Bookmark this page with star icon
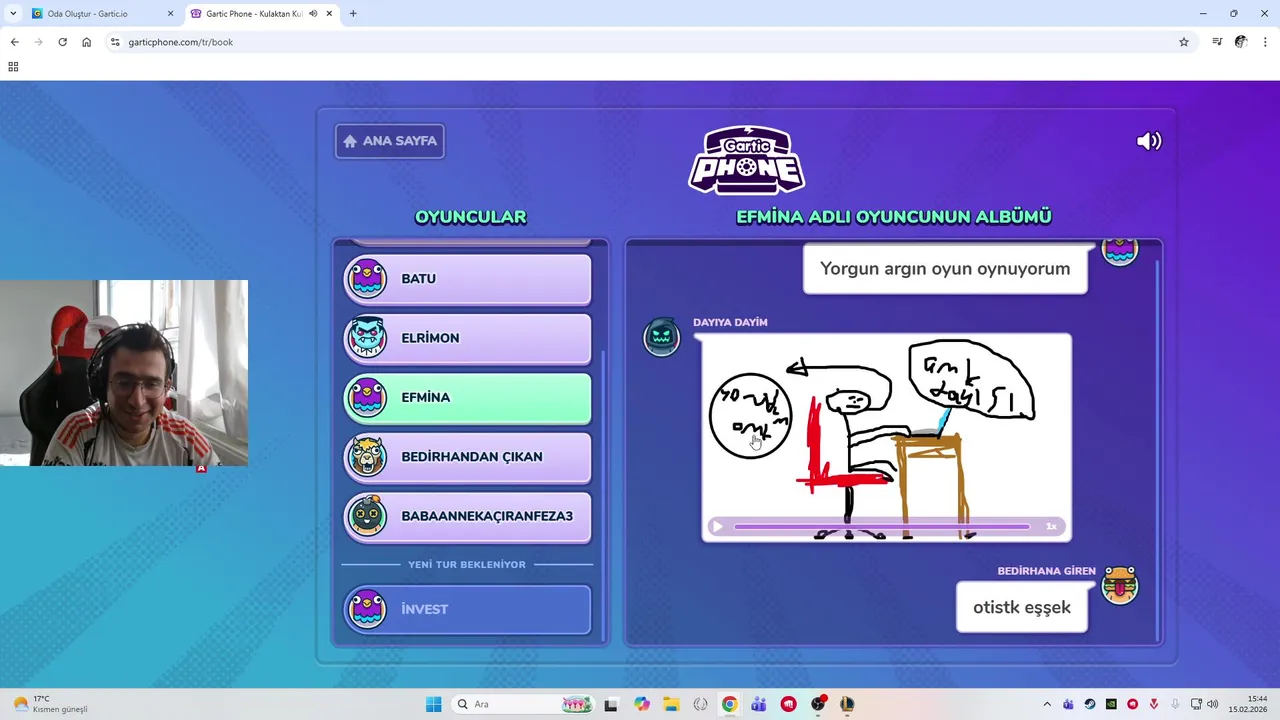The height and width of the screenshot is (720, 1280). point(1184,42)
